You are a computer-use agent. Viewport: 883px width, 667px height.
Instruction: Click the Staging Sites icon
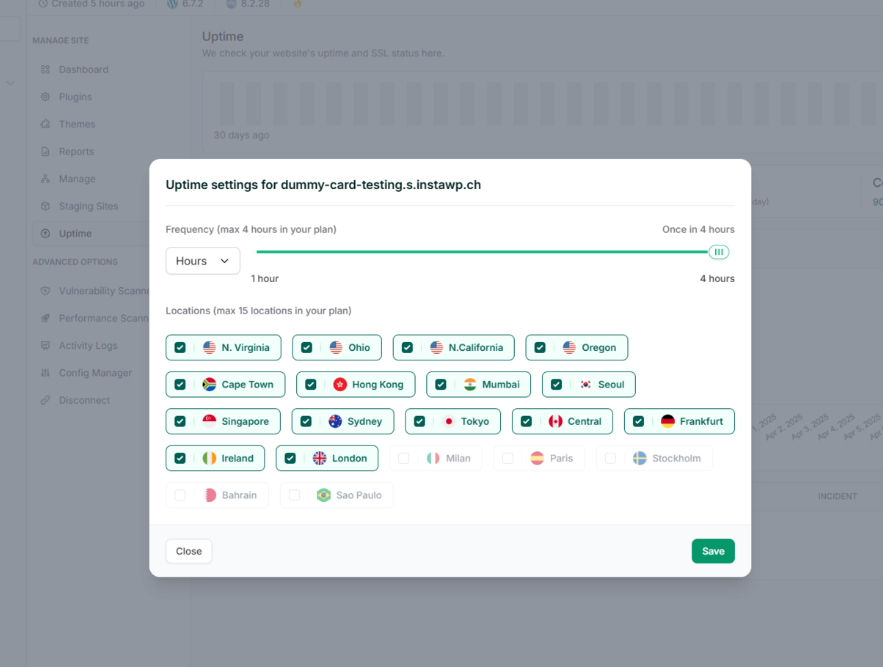tap(46, 206)
